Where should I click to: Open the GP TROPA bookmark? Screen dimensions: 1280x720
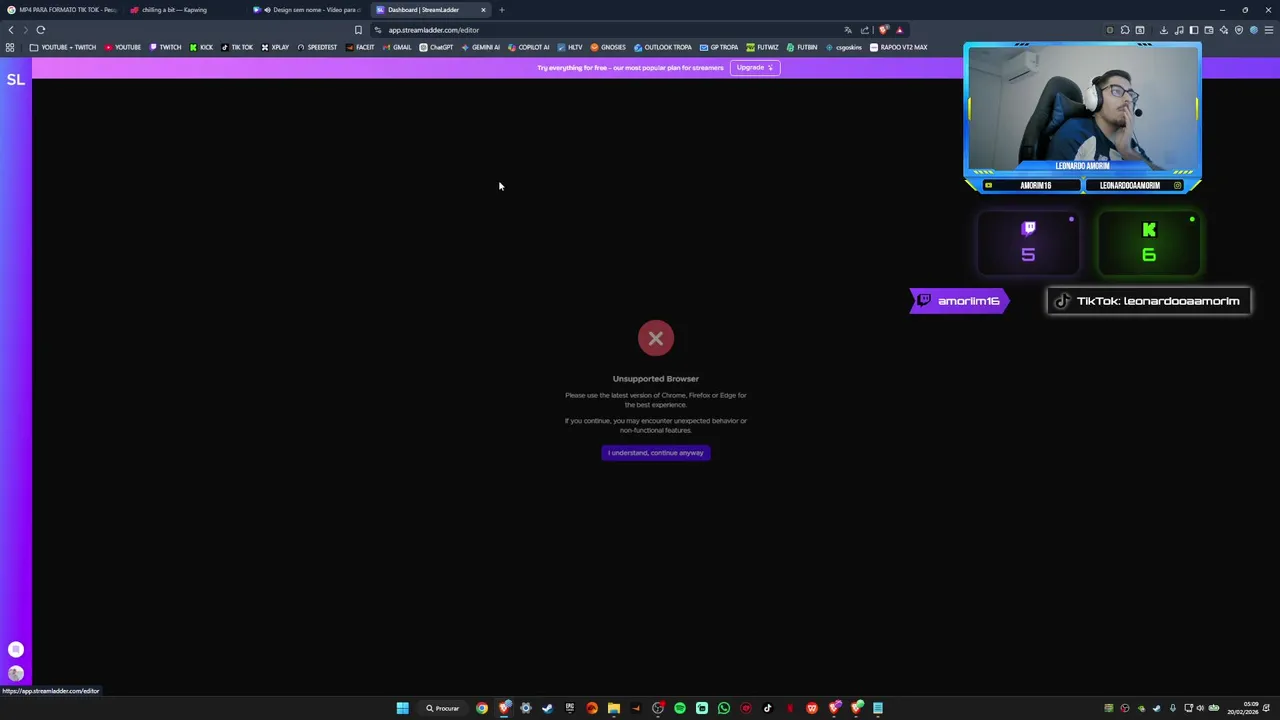[719, 47]
